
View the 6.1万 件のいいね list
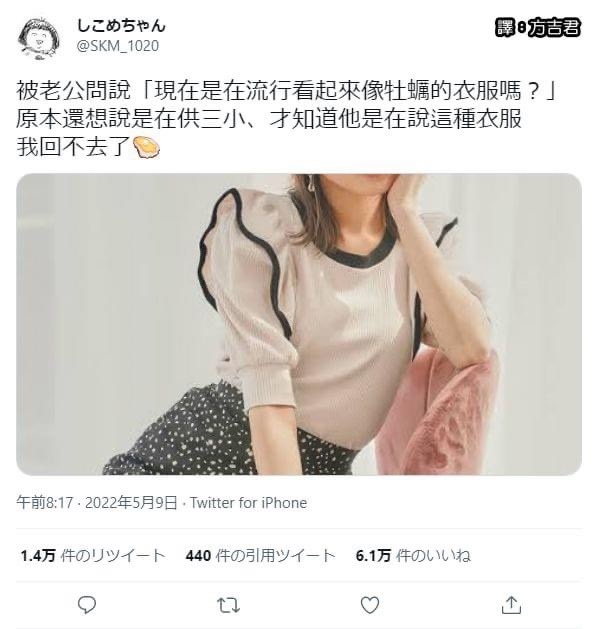click(x=413, y=556)
